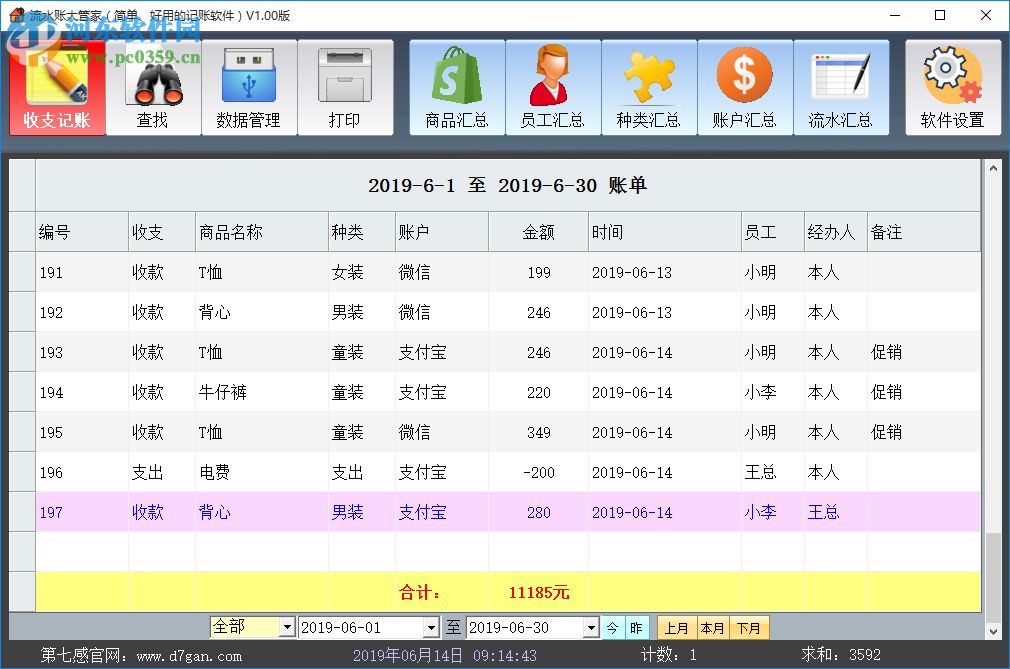Open 软件设置 software settings
The width and height of the screenshot is (1010, 669).
(953, 88)
